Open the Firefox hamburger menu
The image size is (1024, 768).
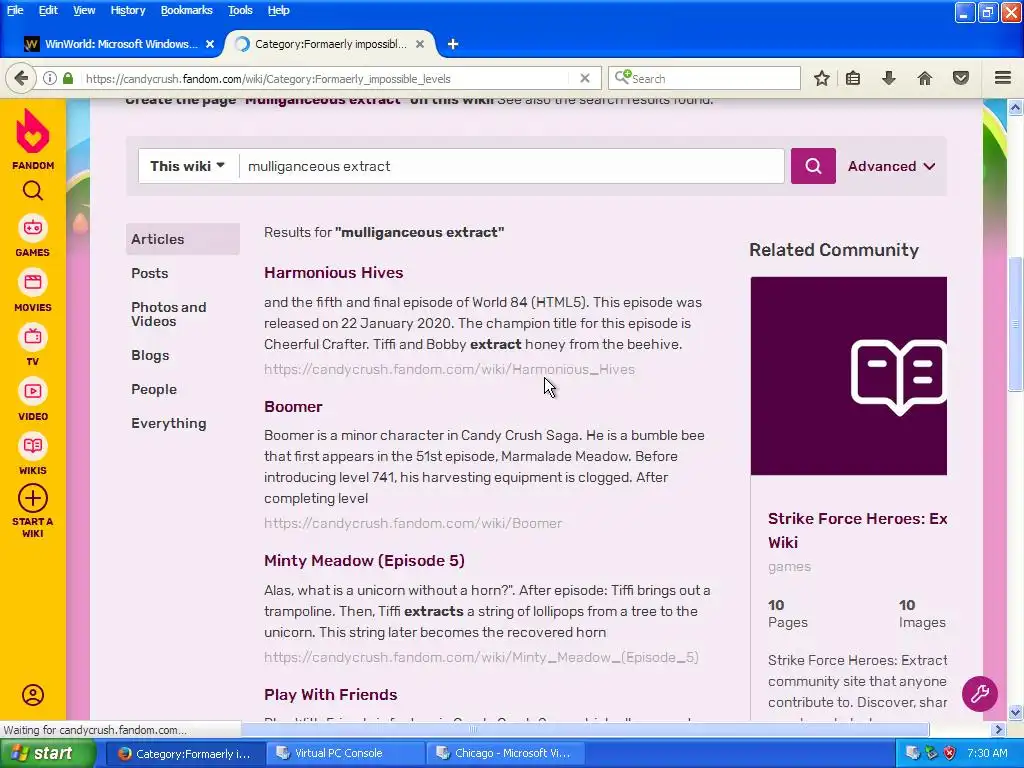pyautogui.click(x=1003, y=78)
